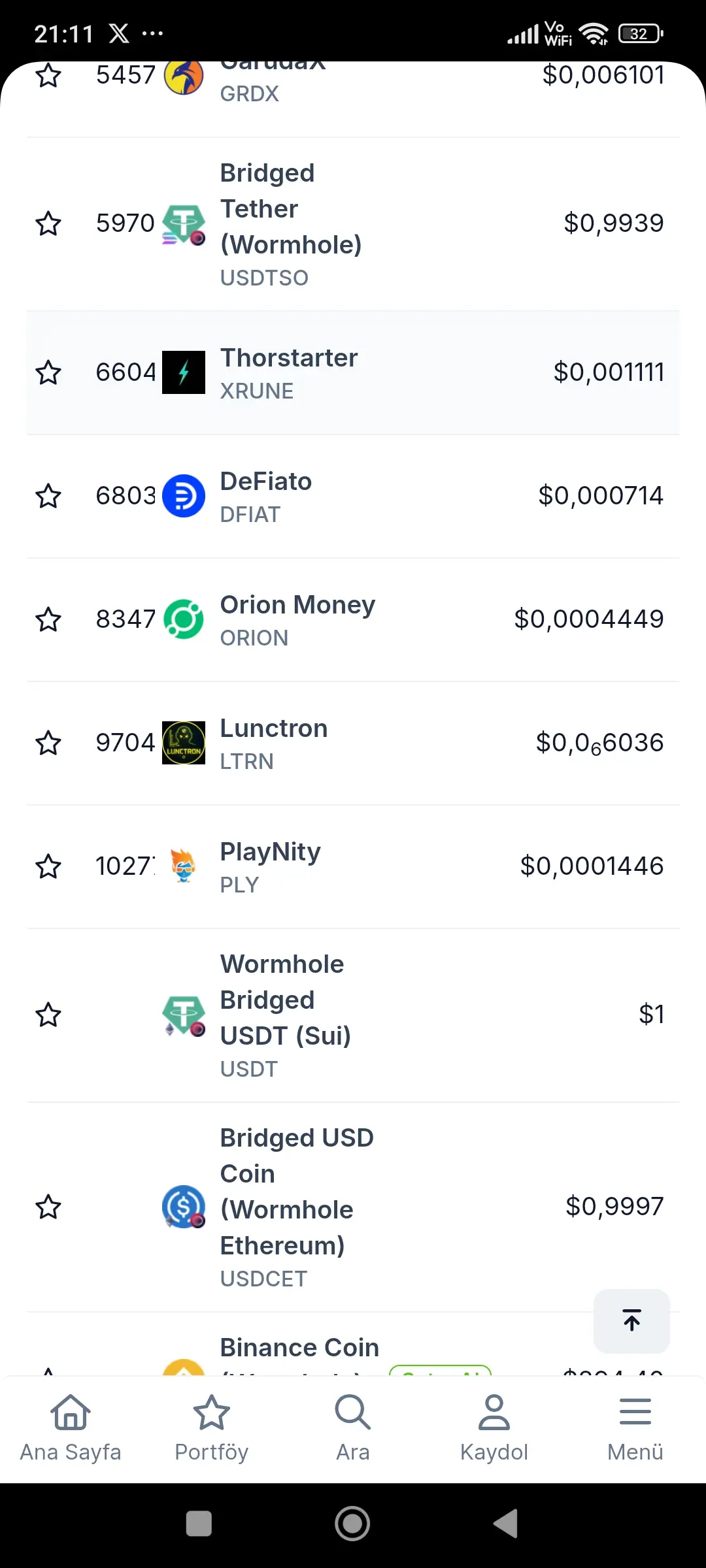Toggle favorite star for Orion Money
The height and width of the screenshot is (1568, 706).
48,619
